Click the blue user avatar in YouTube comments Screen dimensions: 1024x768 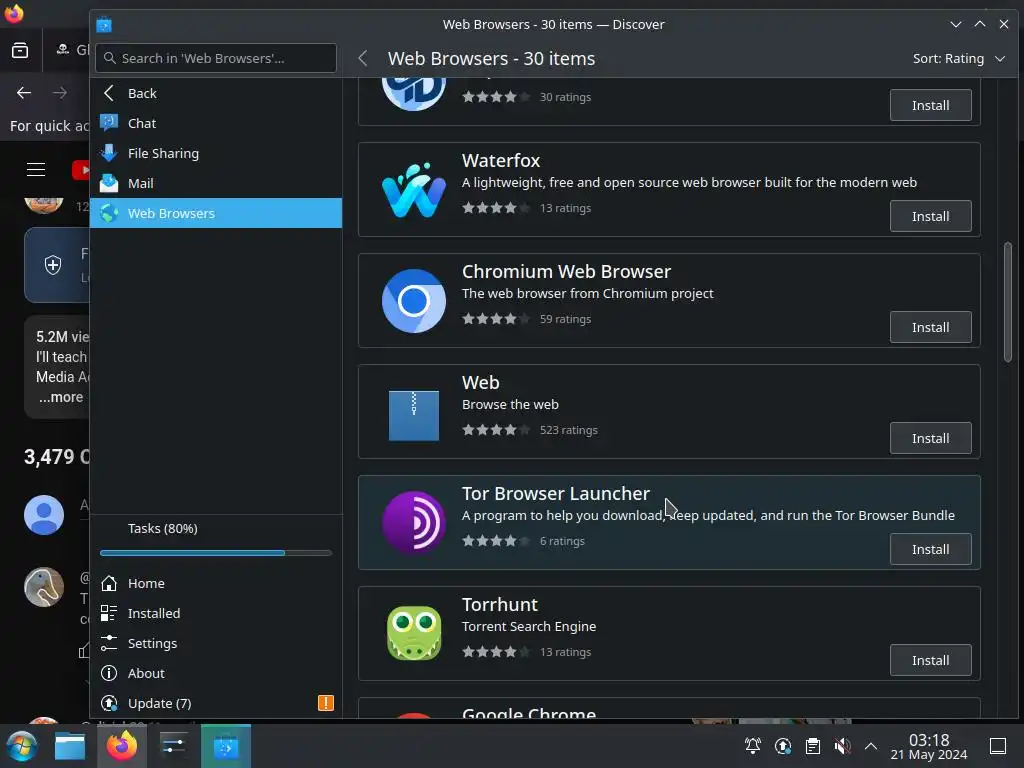point(44,515)
